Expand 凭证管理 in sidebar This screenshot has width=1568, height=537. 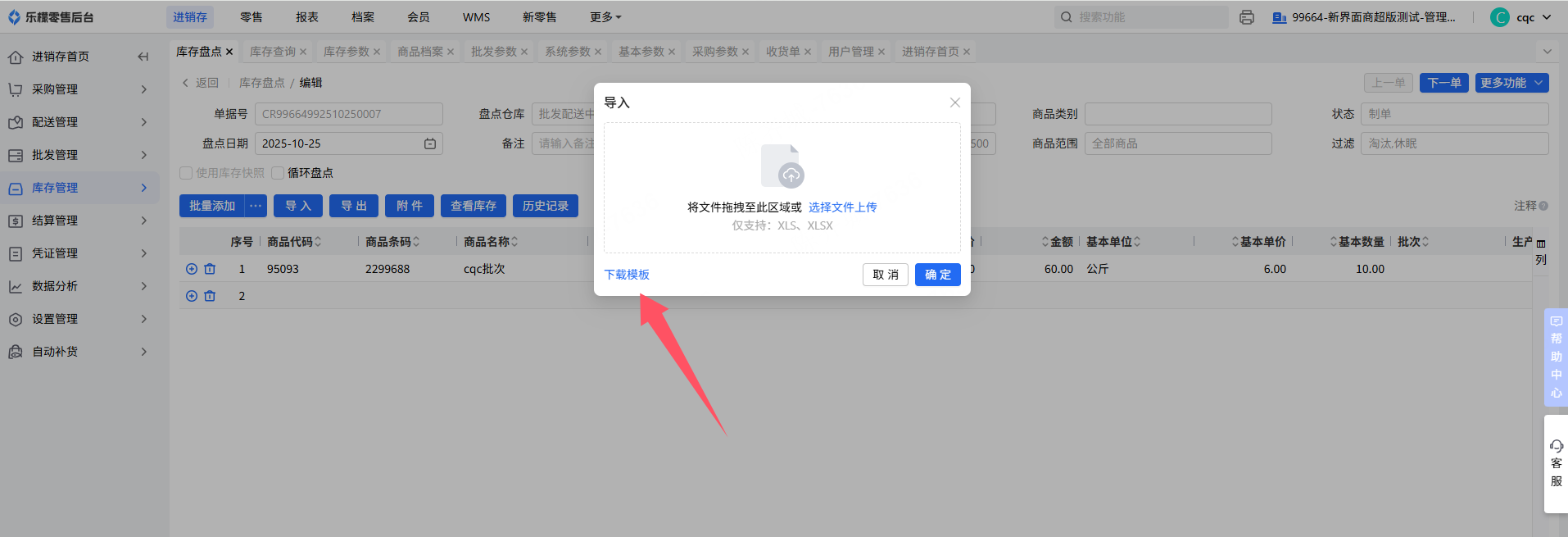pos(144,253)
